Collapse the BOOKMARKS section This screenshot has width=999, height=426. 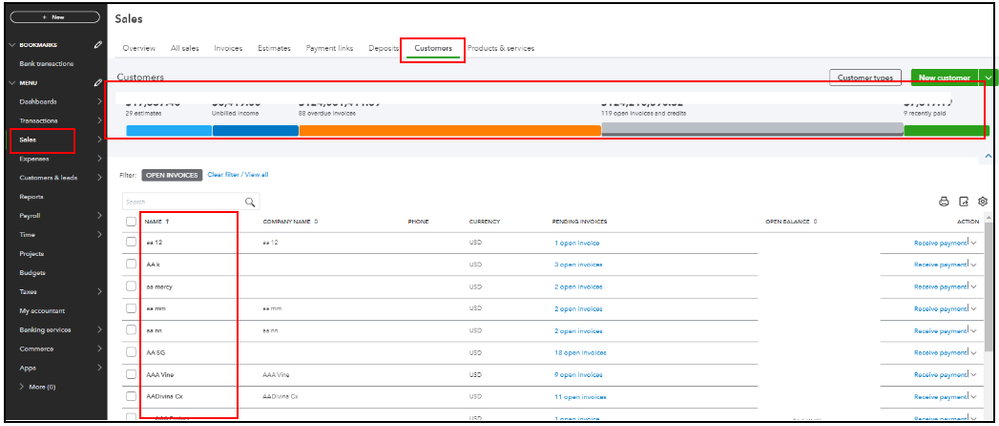tap(12, 45)
